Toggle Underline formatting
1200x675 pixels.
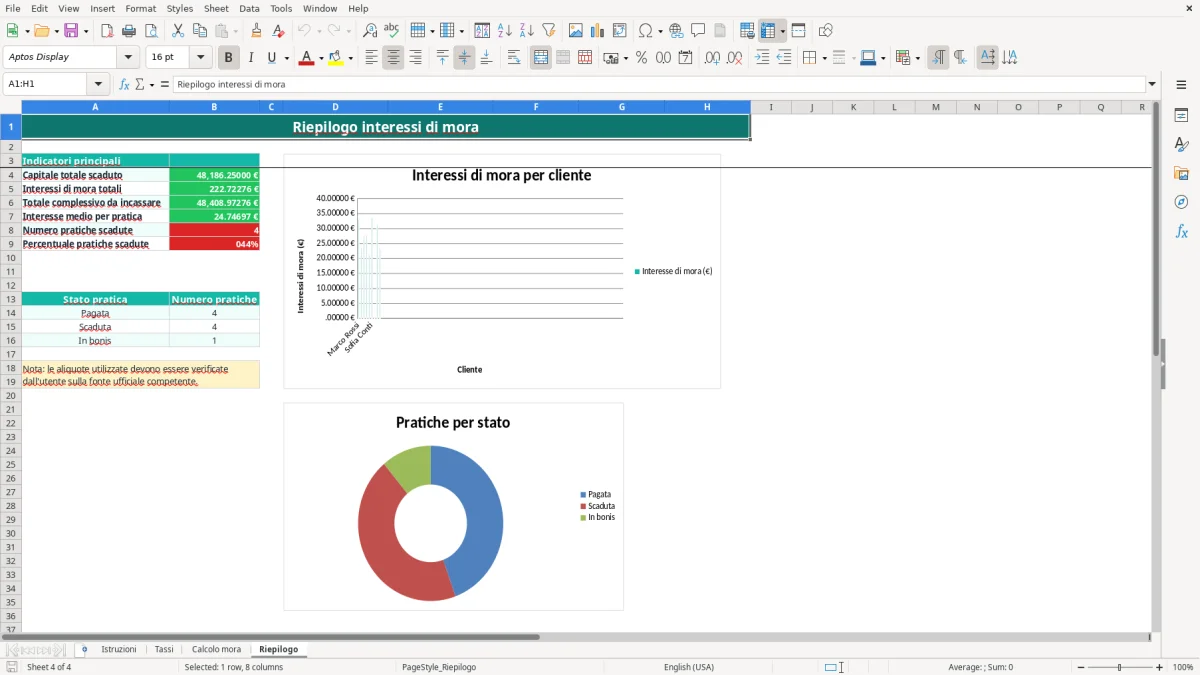[x=271, y=58]
